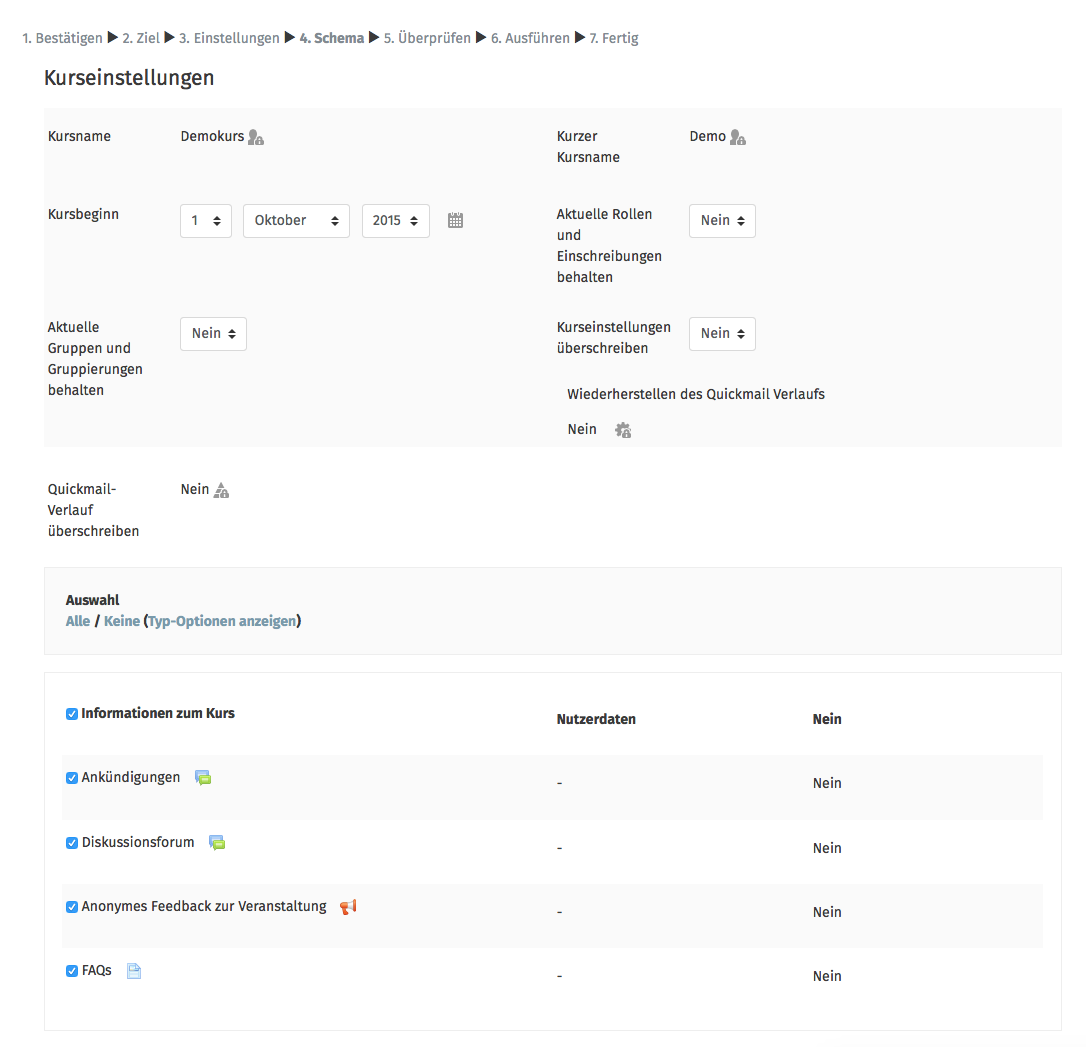This screenshot has height=1047, width=1086.
Task: Click the page icon next to FAQs
Action: tap(134, 971)
